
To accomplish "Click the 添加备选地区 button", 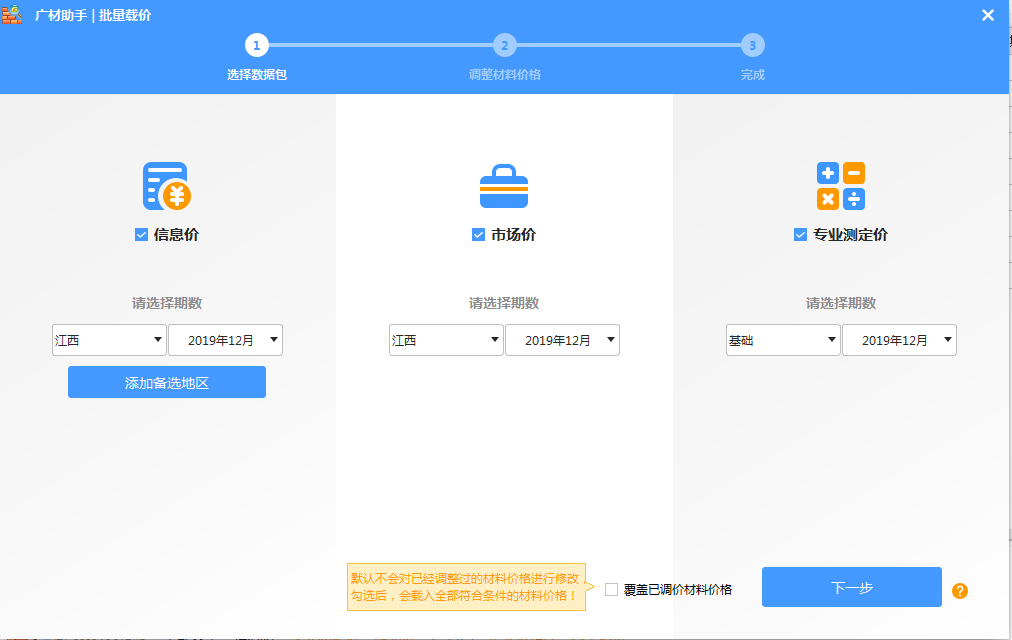I will 167,382.
